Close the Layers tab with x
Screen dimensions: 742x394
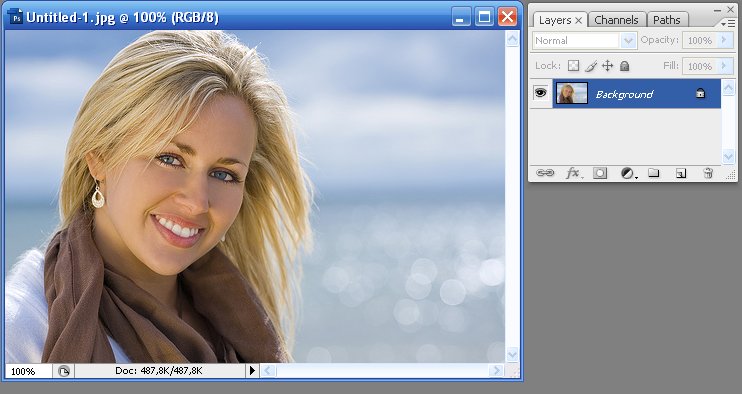[x=578, y=20]
